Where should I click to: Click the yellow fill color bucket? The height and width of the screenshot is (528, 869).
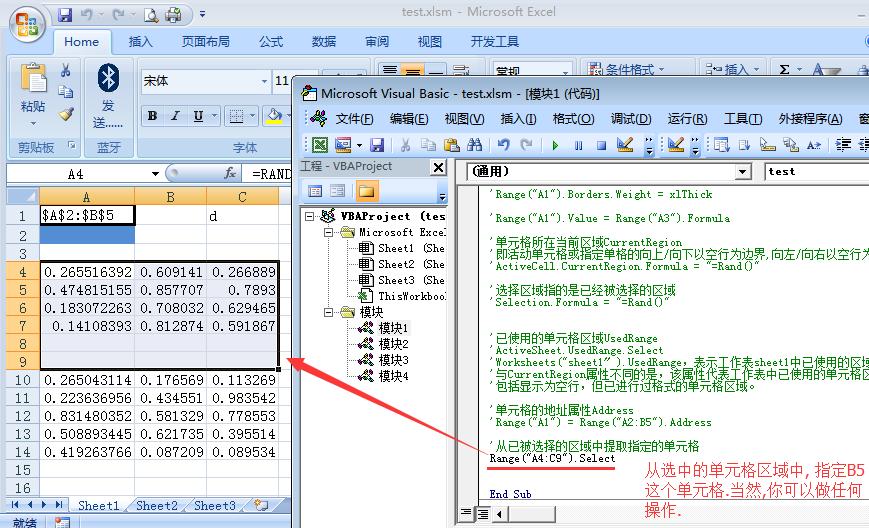click(x=274, y=116)
